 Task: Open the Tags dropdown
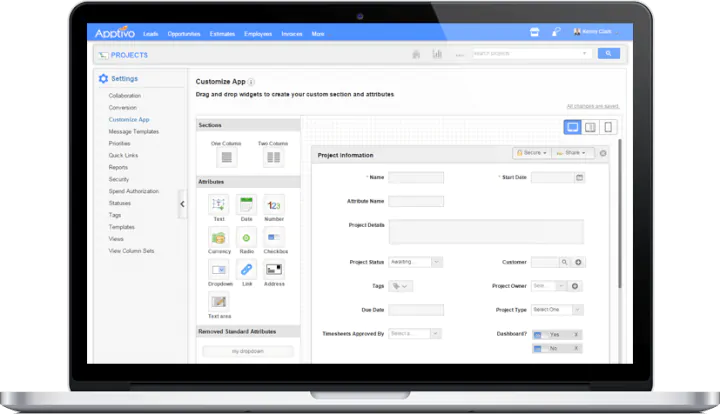click(400, 286)
